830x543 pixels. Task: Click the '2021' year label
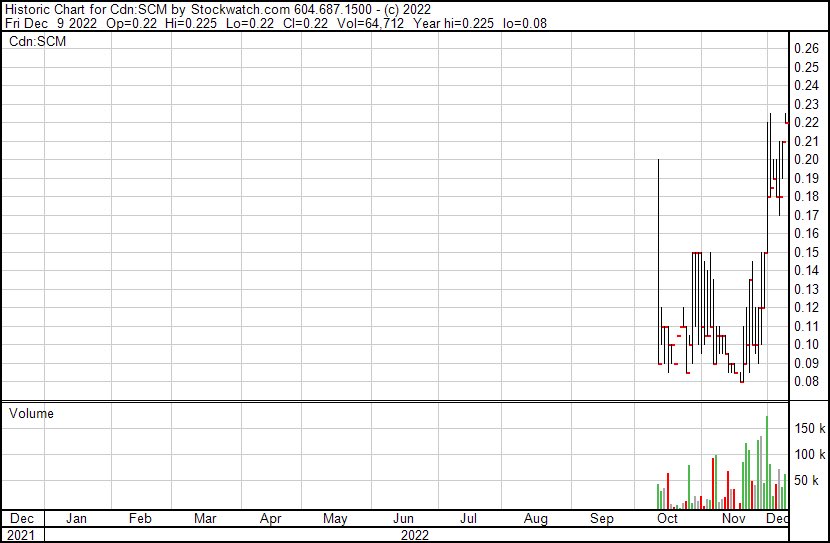point(21,535)
